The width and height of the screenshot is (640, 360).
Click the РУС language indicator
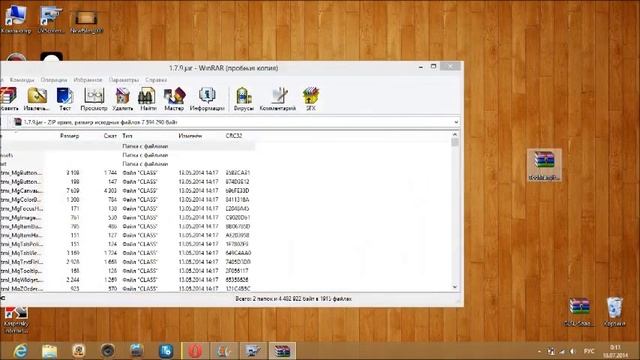click(589, 351)
